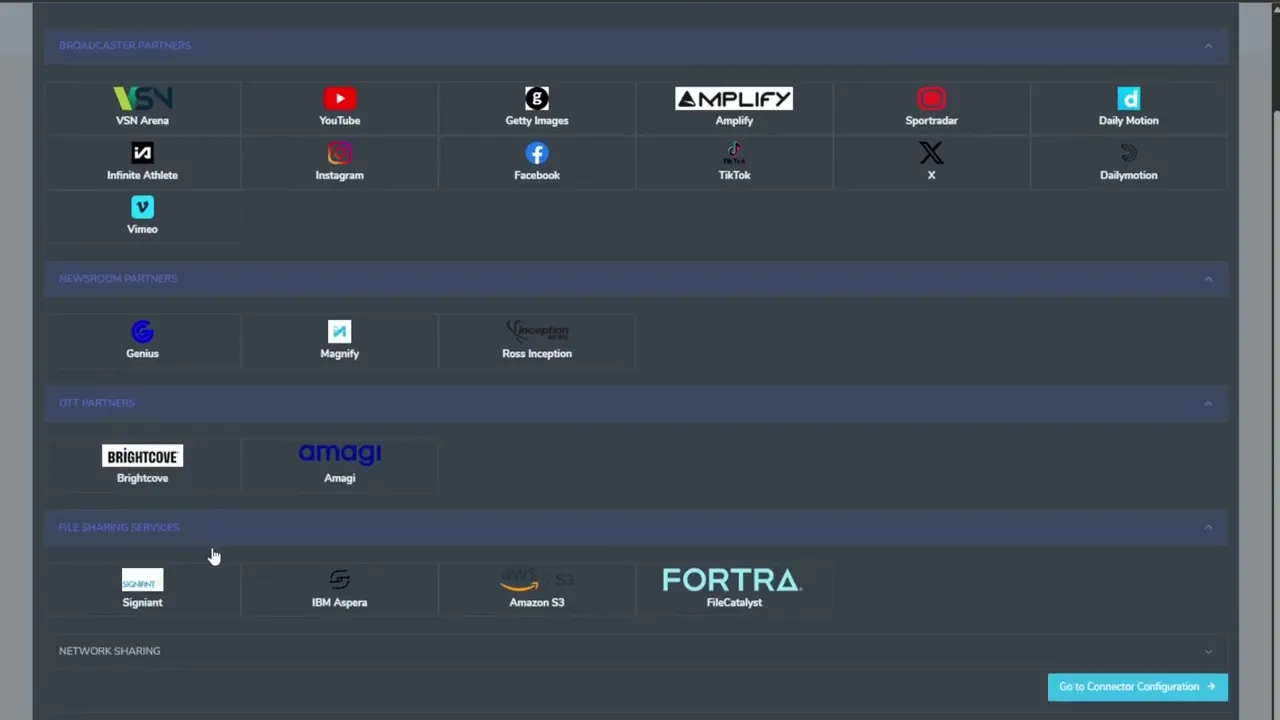Image resolution: width=1280 pixels, height=720 pixels.
Task: Open the Amagi logo
Action: [340, 454]
